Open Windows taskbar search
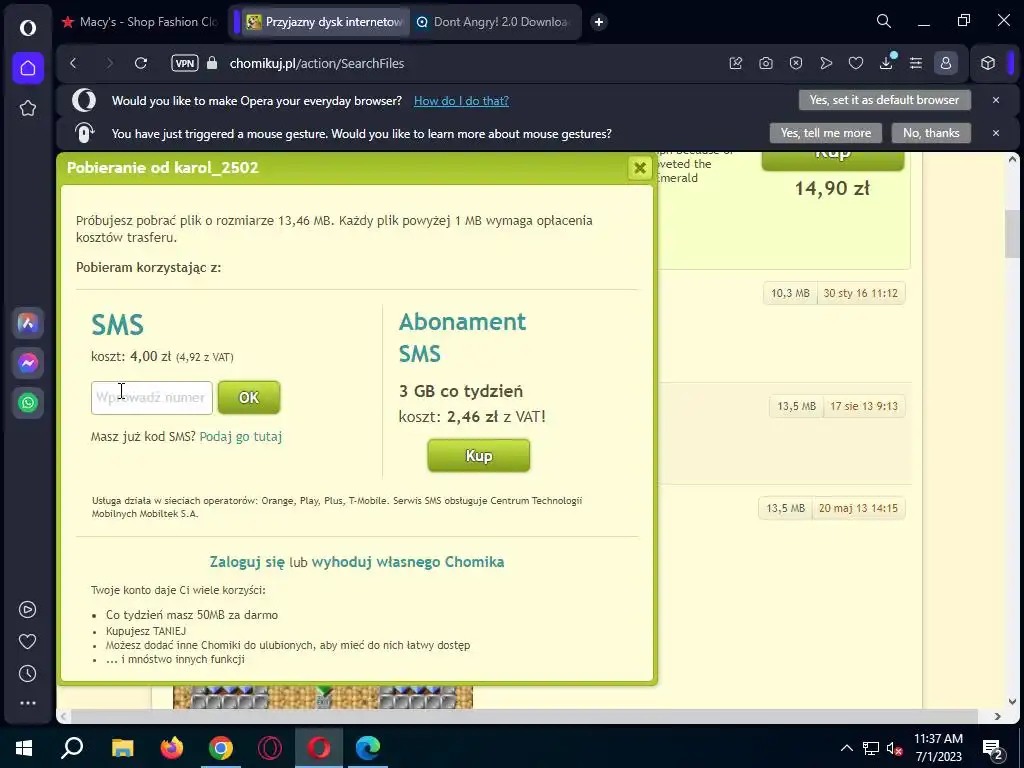 [x=72, y=748]
